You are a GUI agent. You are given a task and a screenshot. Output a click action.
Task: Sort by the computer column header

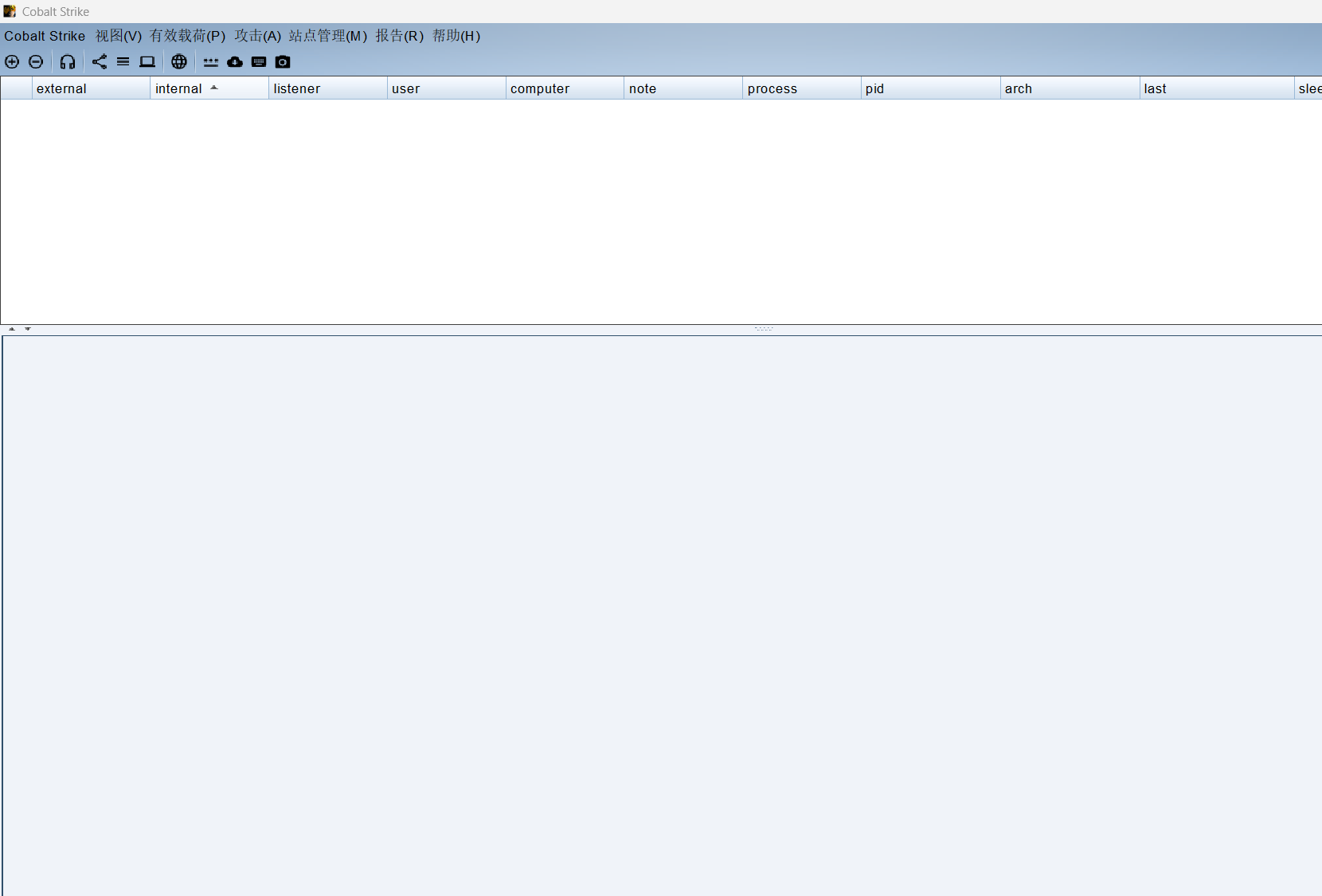565,88
